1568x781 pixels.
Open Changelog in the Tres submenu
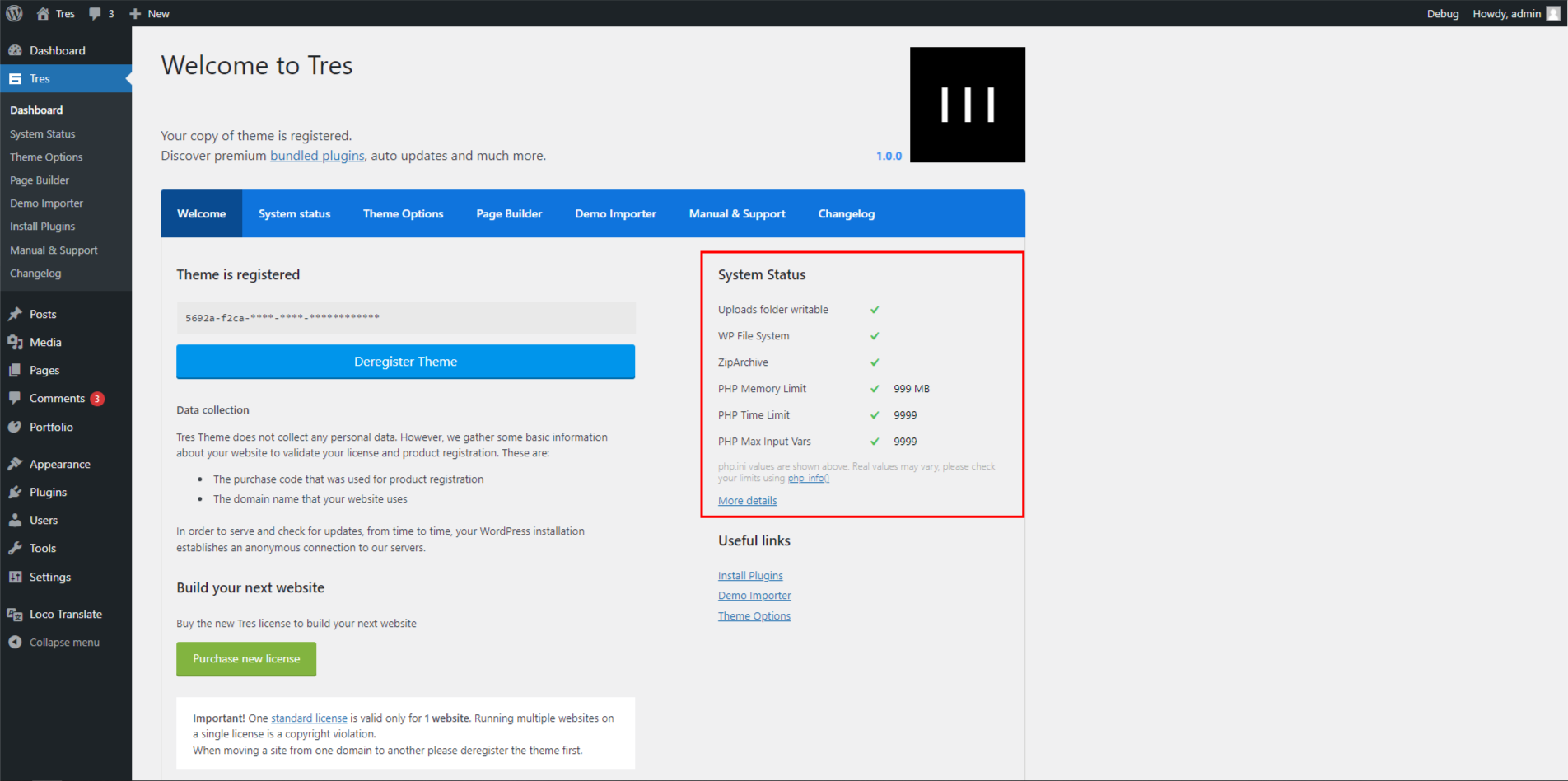(35, 273)
